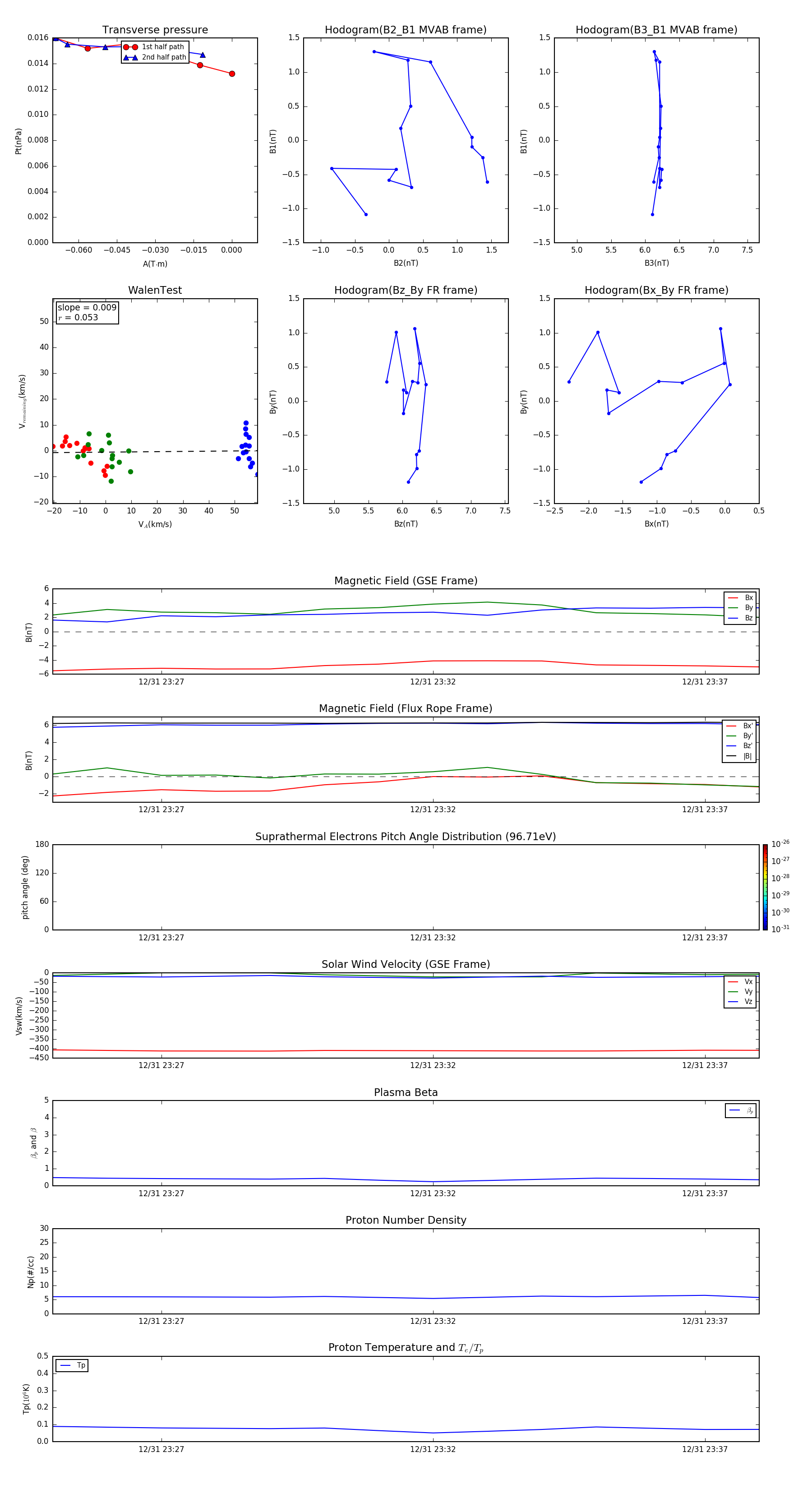The image size is (812, 1489).
Task: Click the "Bx(nT)" x-axis label
Action: click(656, 524)
